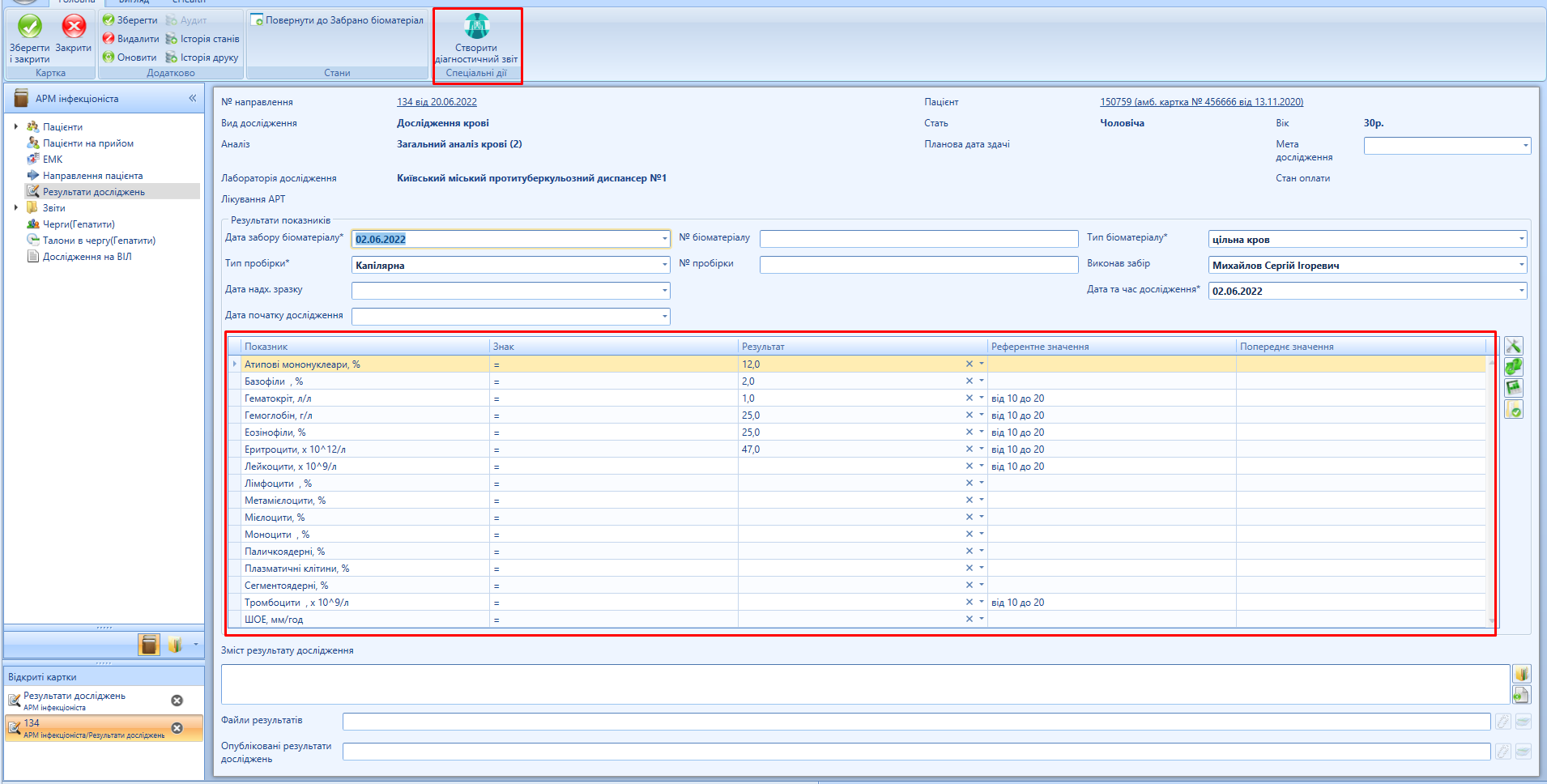
Task: Clear result in ШОЕ, мм/год row
Action: 969,619
